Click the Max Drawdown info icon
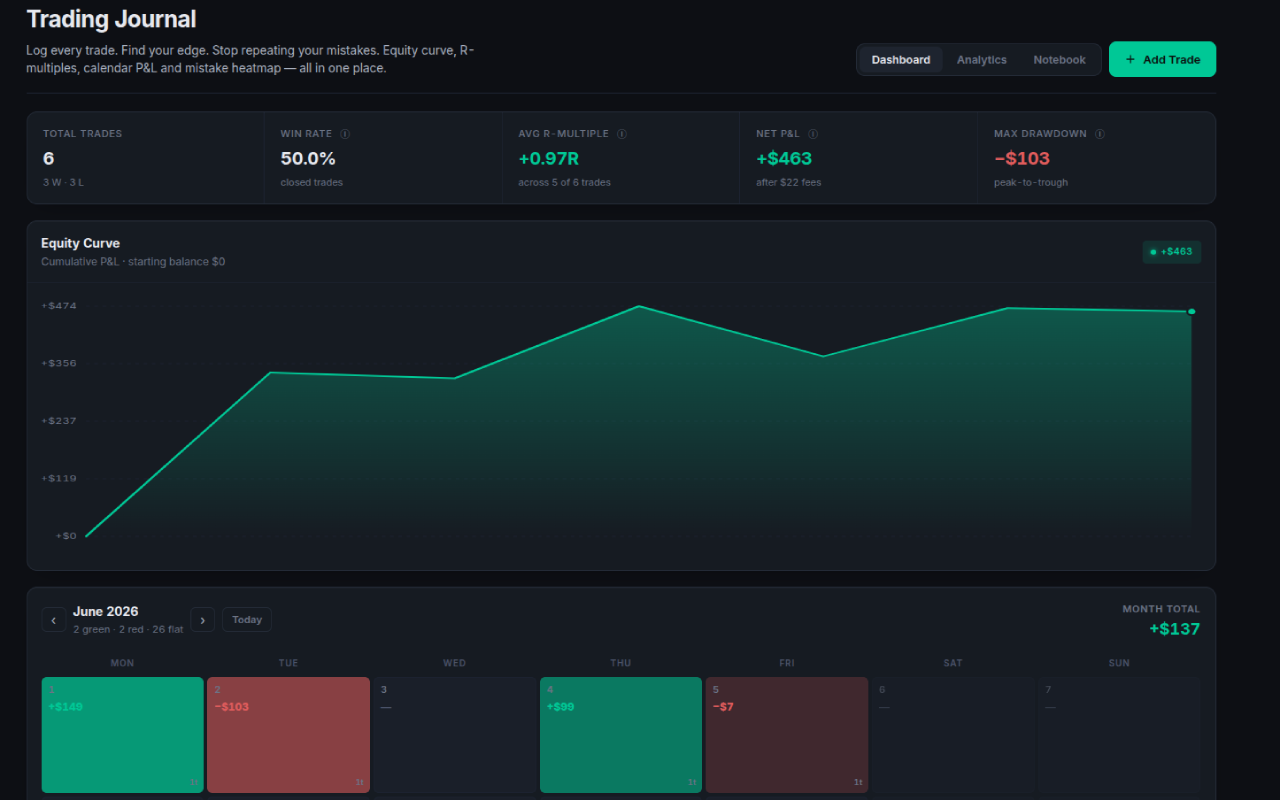This screenshot has height=800, width=1280. [x=1099, y=134]
